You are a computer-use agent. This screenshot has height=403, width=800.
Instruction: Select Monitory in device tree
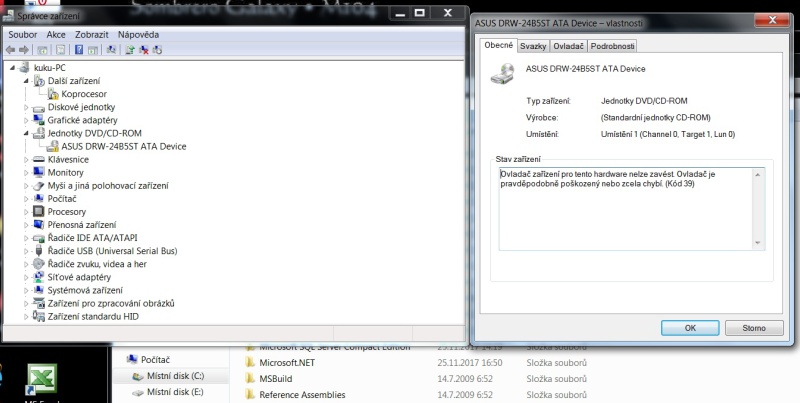pos(65,172)
